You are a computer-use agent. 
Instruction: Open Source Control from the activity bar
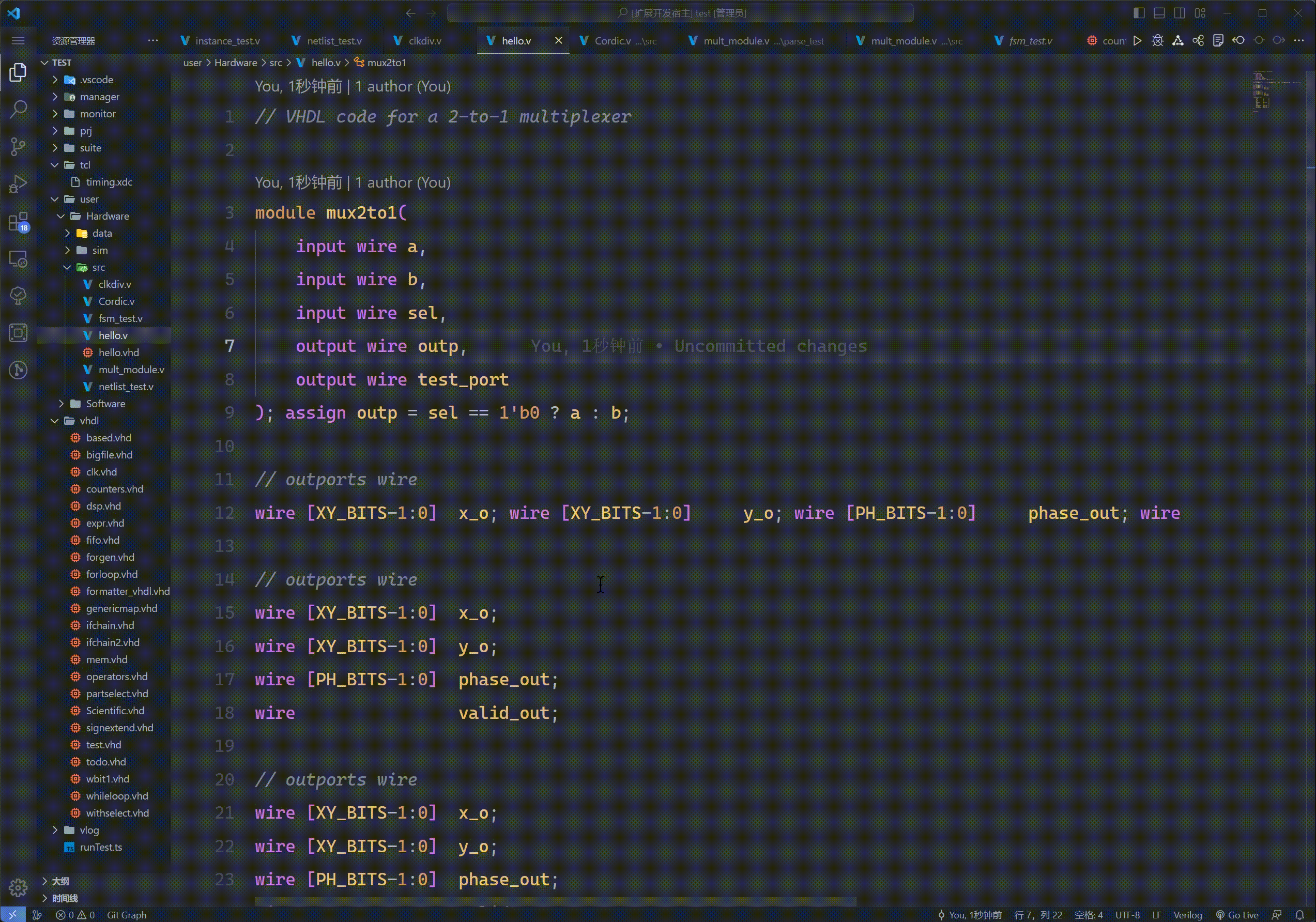18,147
